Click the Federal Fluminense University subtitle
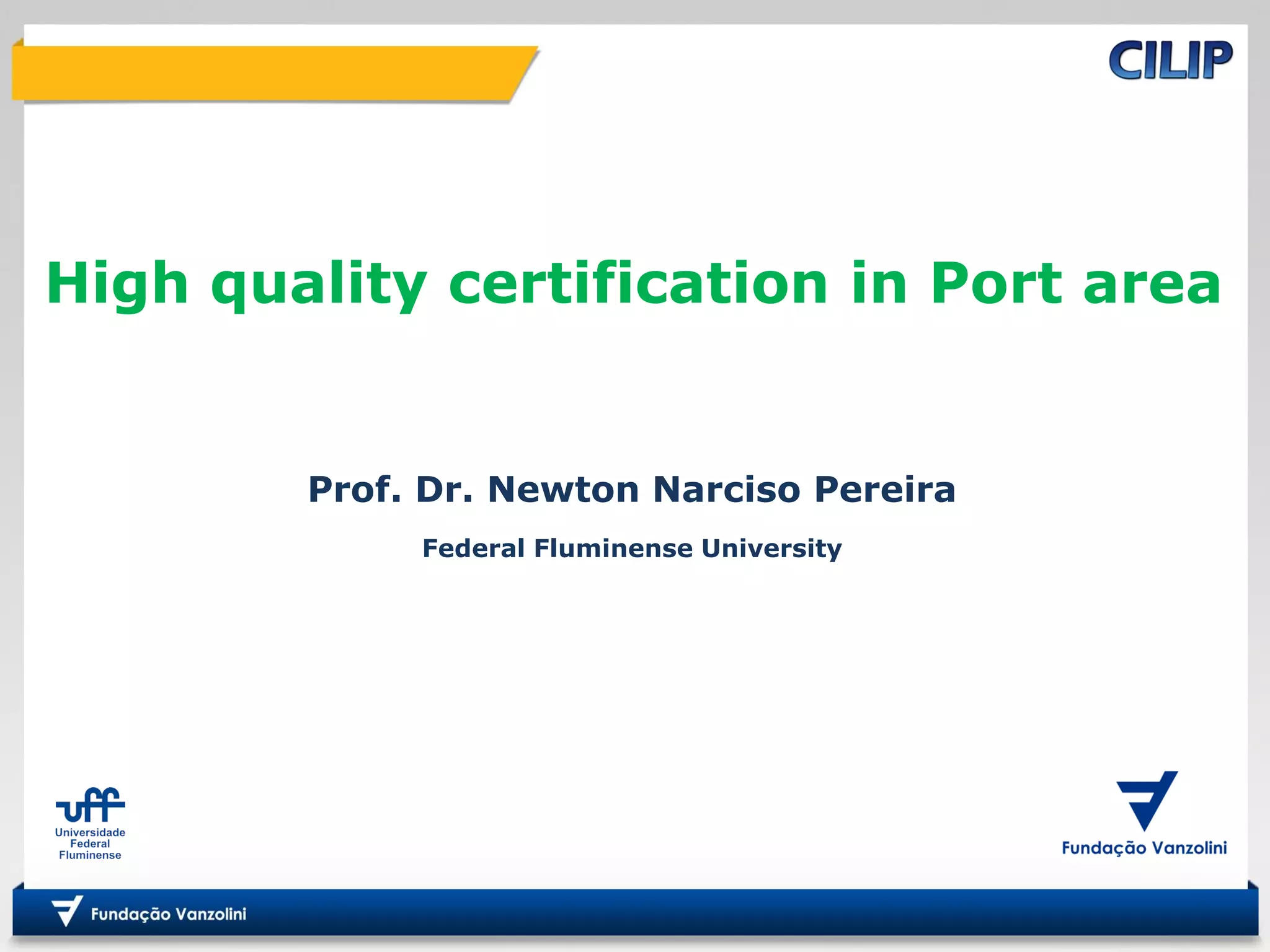Image resolution: width=1270 pixels, height=952 pixels. 632,549
